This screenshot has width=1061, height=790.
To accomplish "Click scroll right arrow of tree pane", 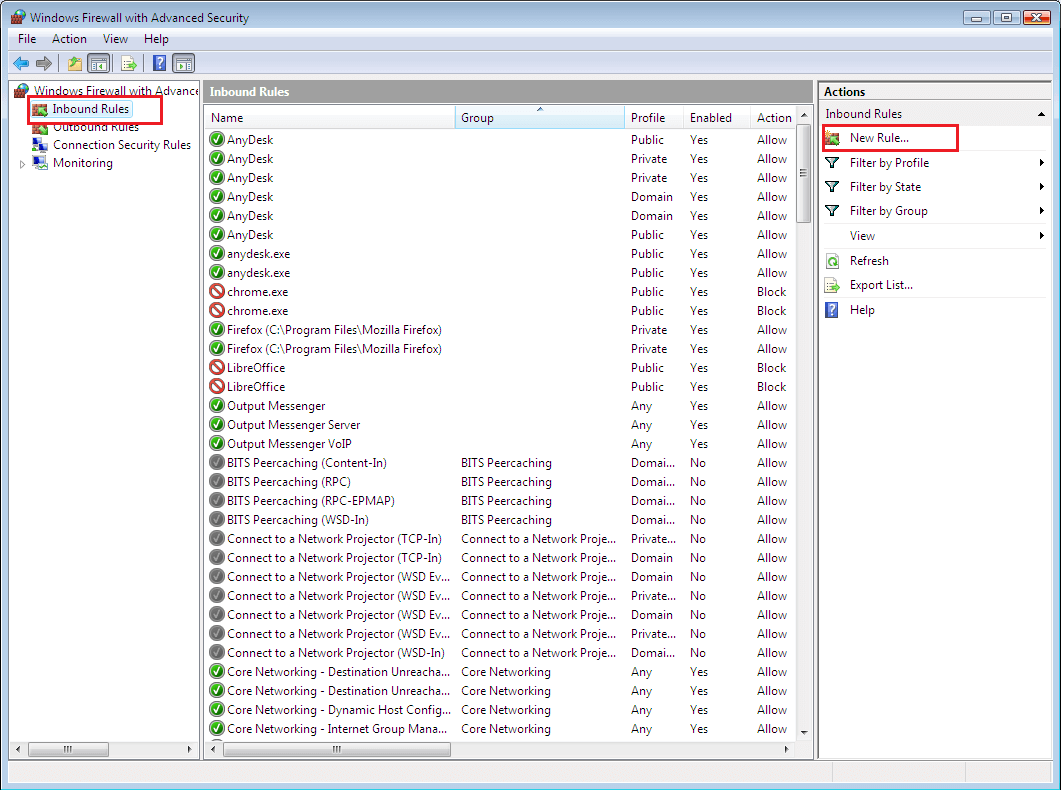I will 189,749.
